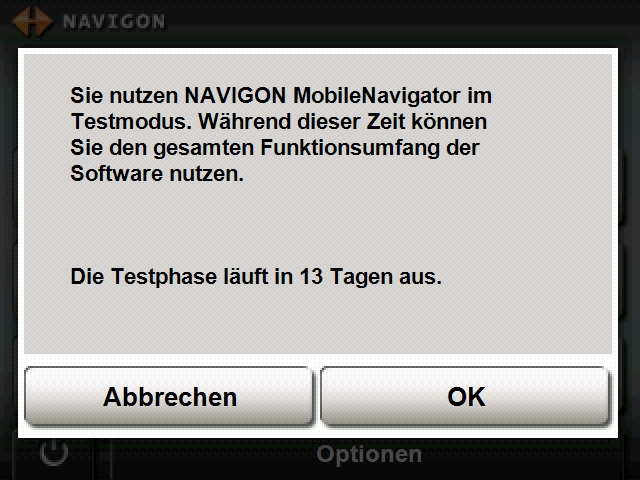Click the '13' day count in the trial notice
Viewport: 640px width, 480px height.
click(x=311, y=277)
